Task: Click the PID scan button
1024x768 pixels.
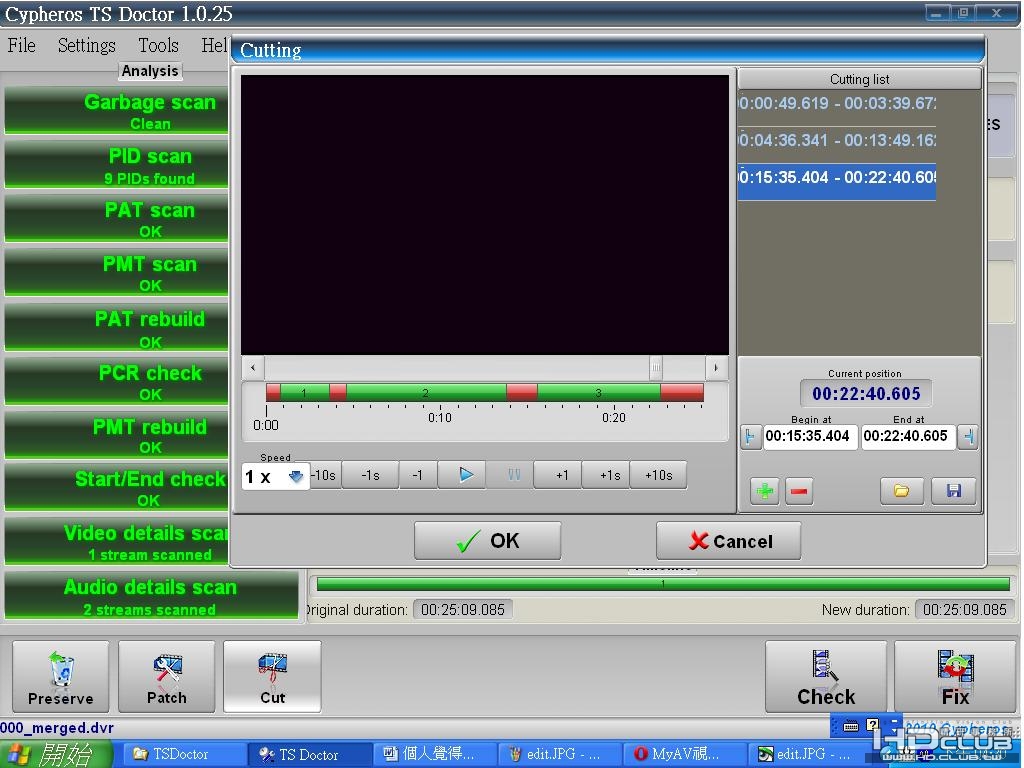Action: [x=117, y=165]
